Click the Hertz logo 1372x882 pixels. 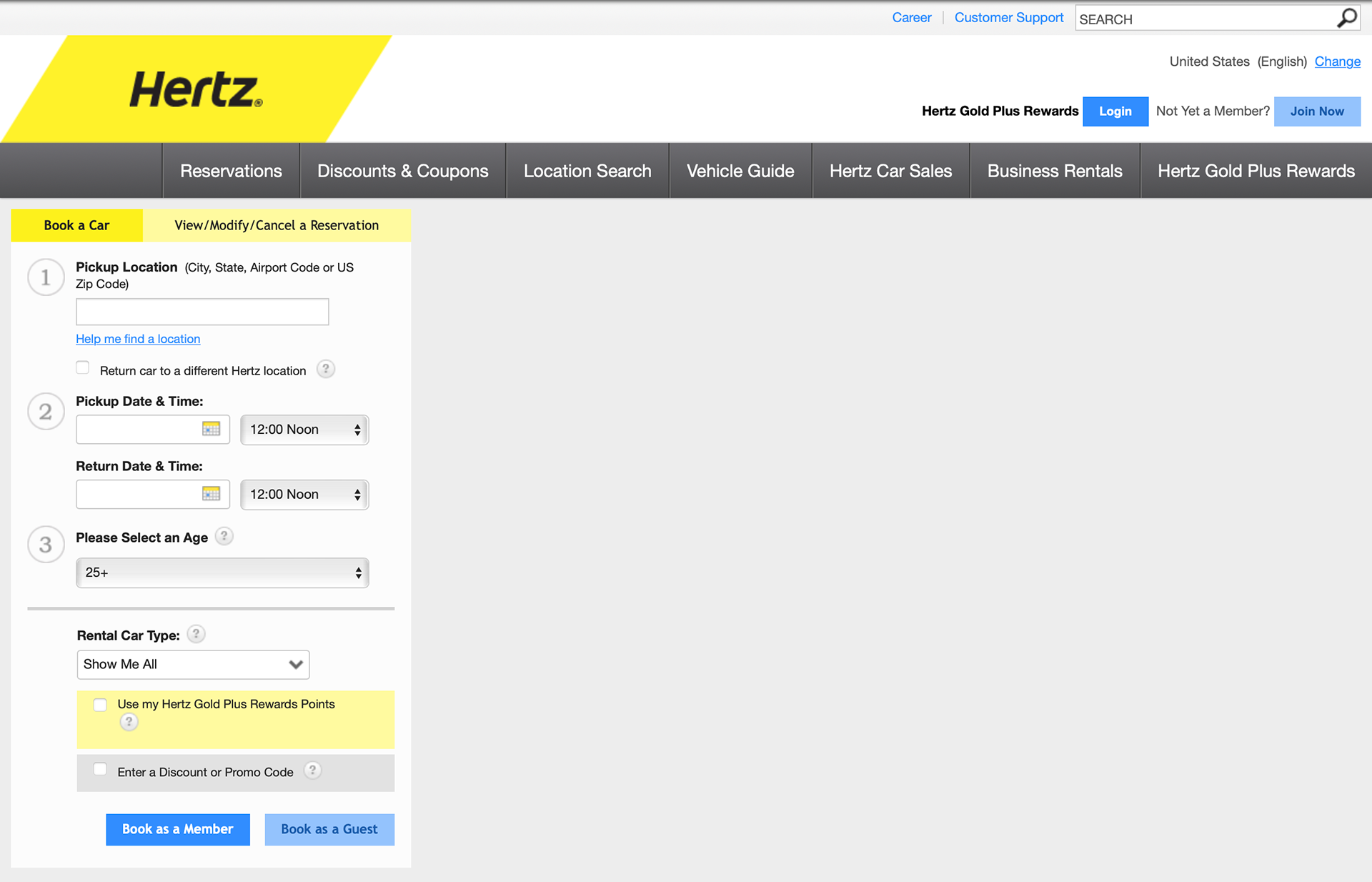click(196, 89)
